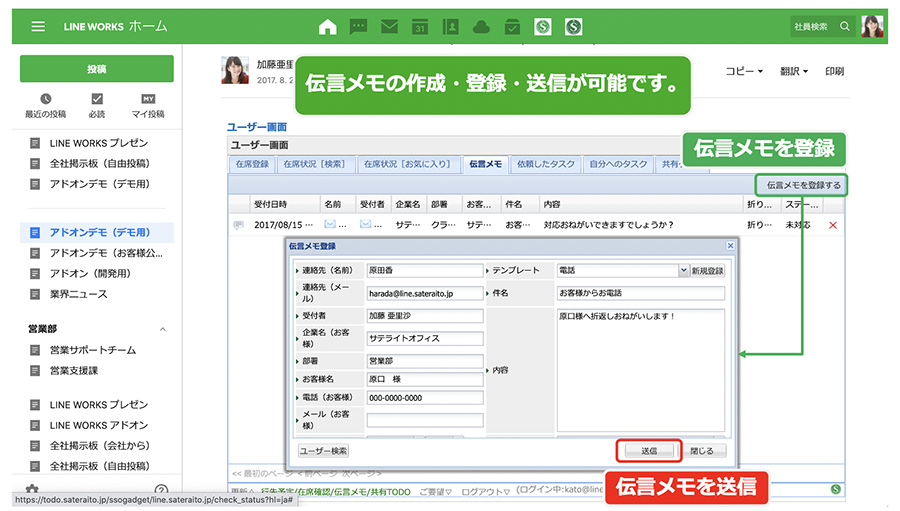Open the Drive cloud icon

click(481, 27)
